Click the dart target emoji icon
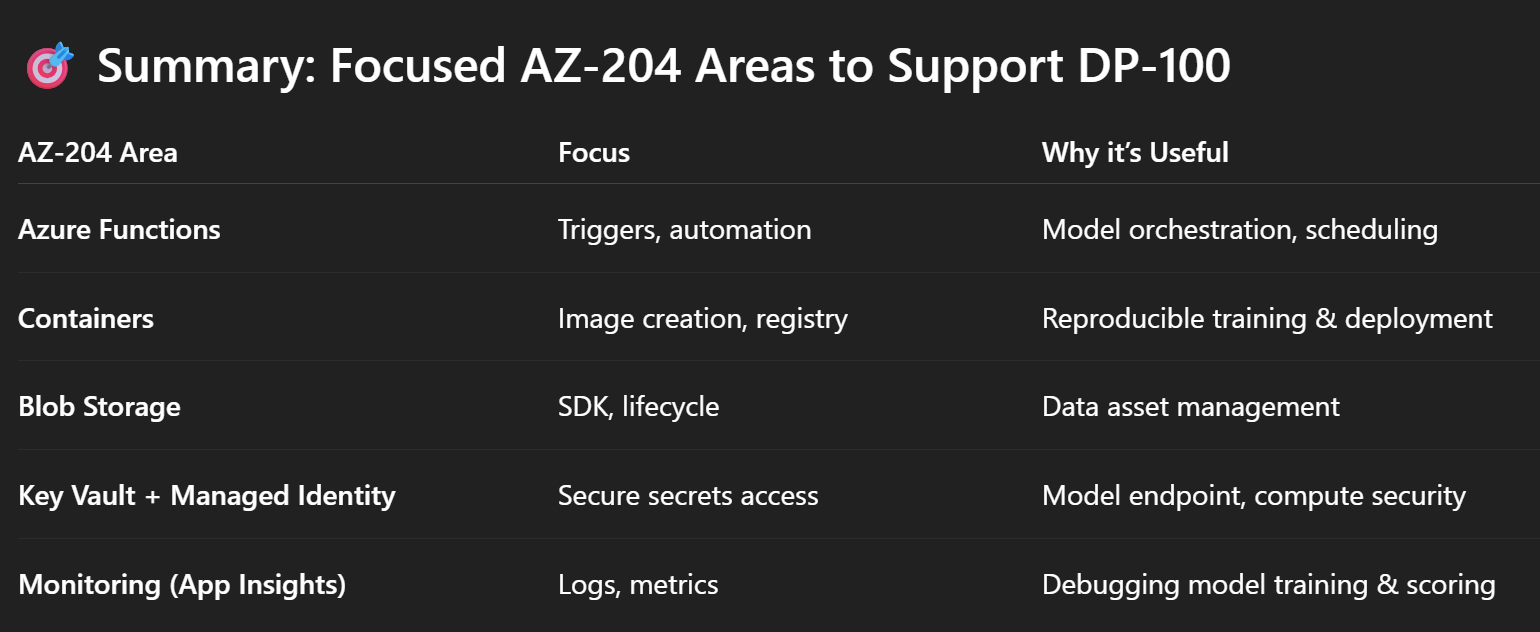Screen dimensions: 1540x632 coord(47,66)
